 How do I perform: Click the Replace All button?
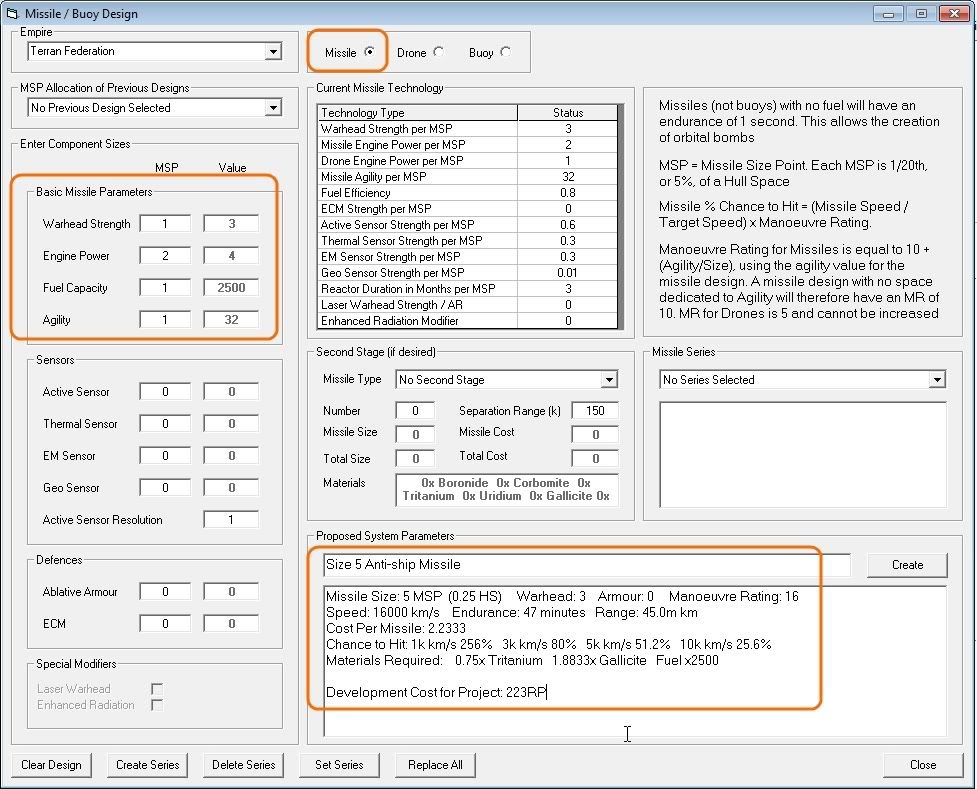435,765
